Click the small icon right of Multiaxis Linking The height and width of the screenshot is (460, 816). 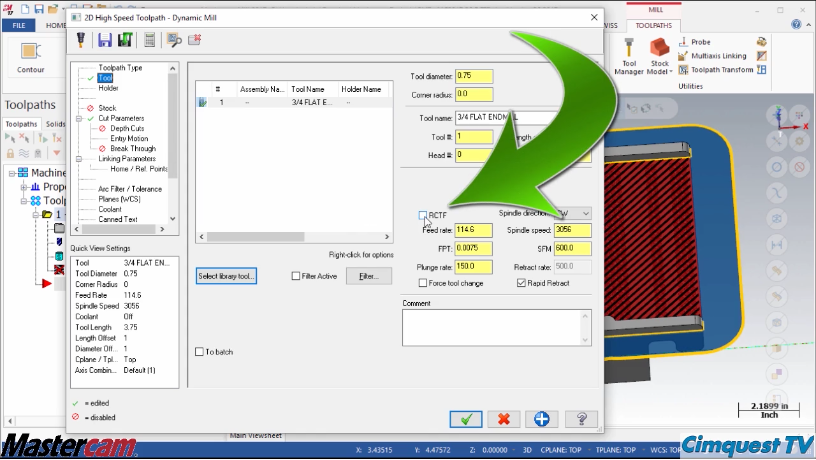point(761,56)
